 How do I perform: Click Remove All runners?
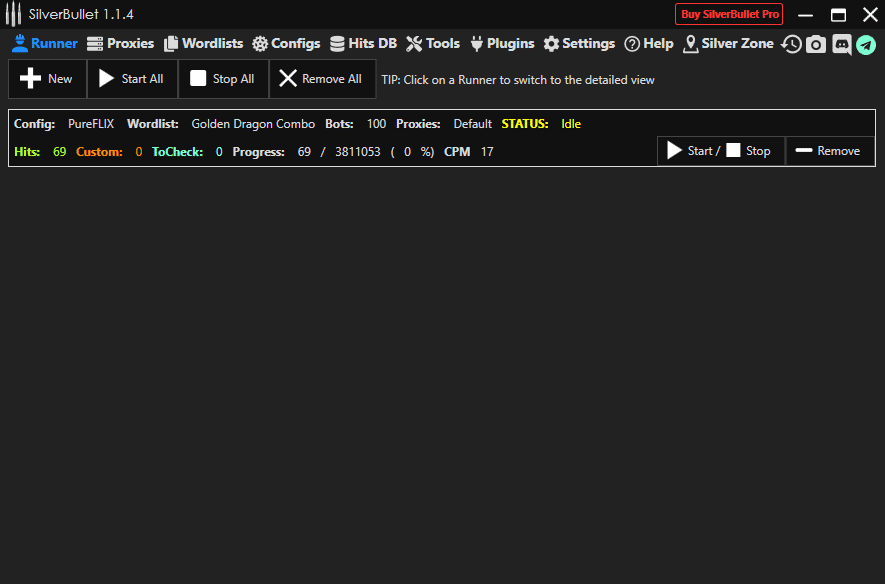click(322, 79)
